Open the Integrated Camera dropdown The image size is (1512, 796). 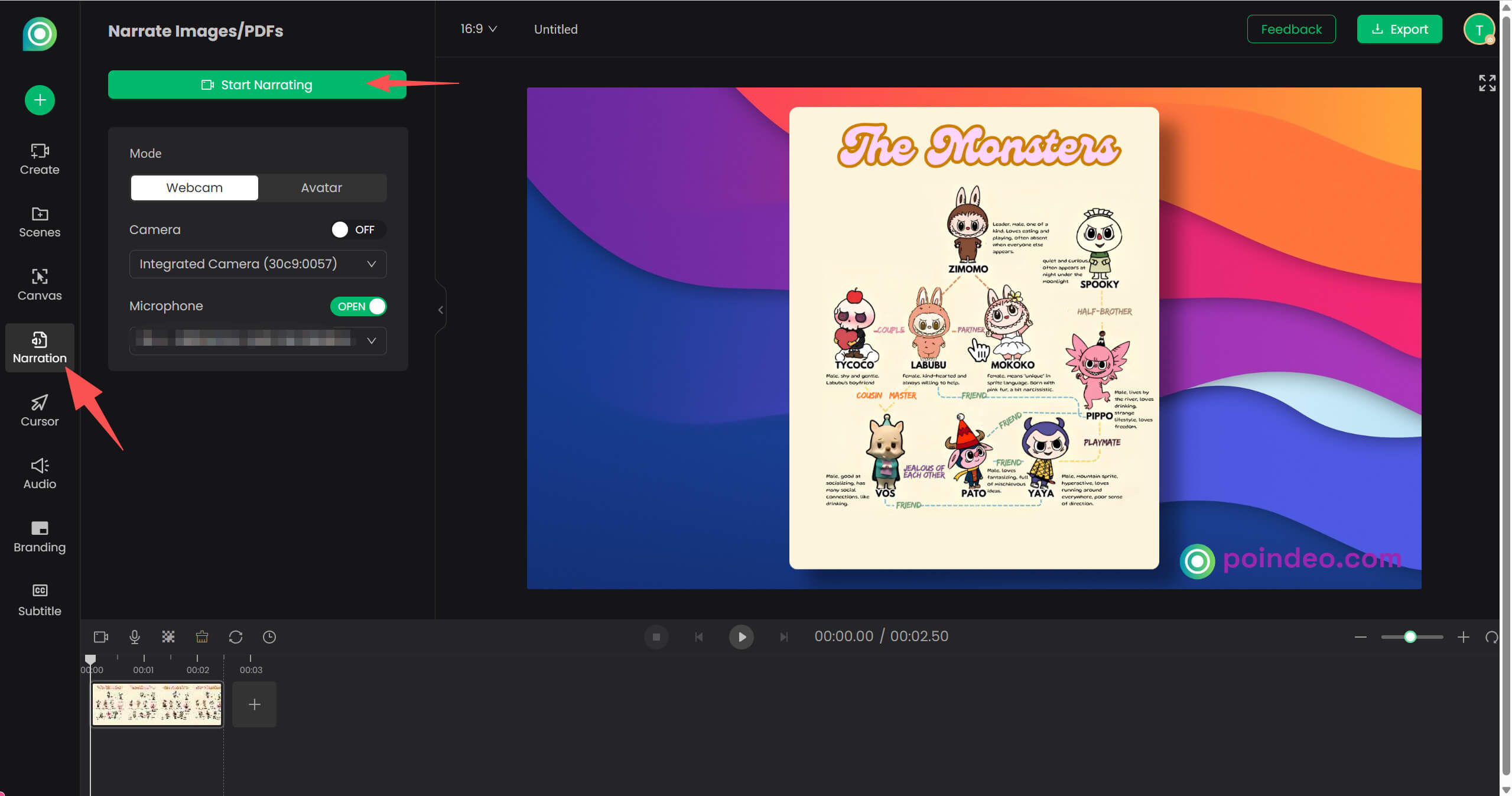258,264
